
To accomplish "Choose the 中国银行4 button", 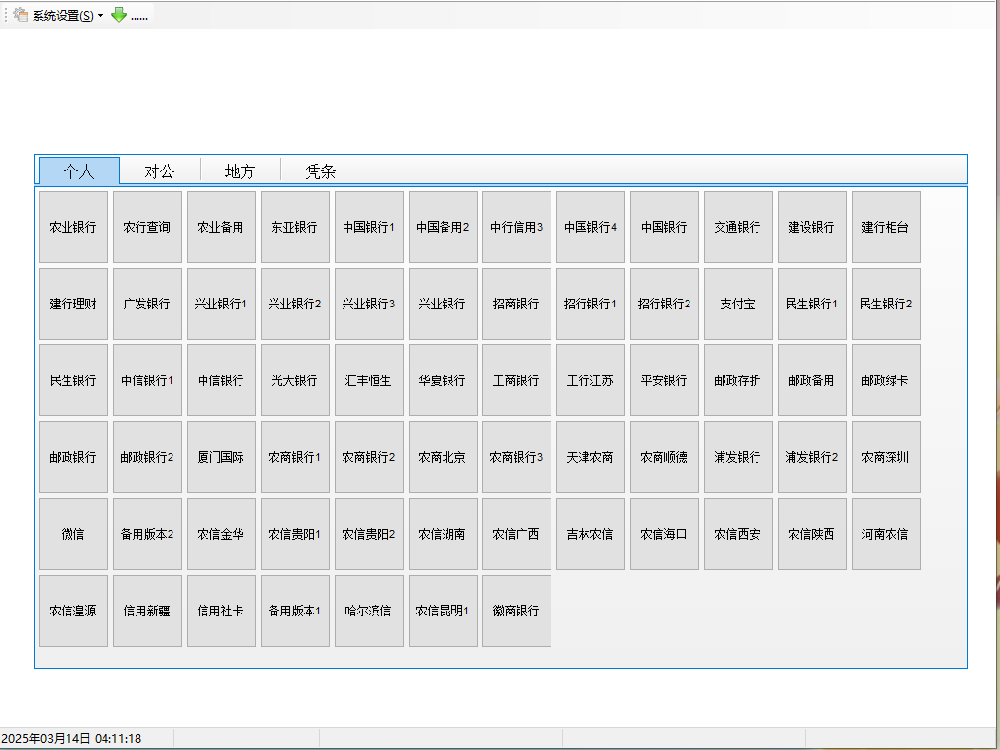I will (591, 227).
